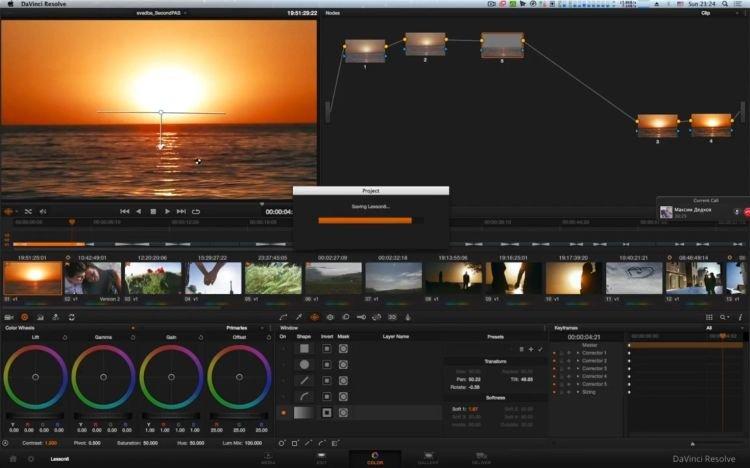Toggle Invert for the gradient window
This screenshot has width=750, height=468.
[327, 412]
